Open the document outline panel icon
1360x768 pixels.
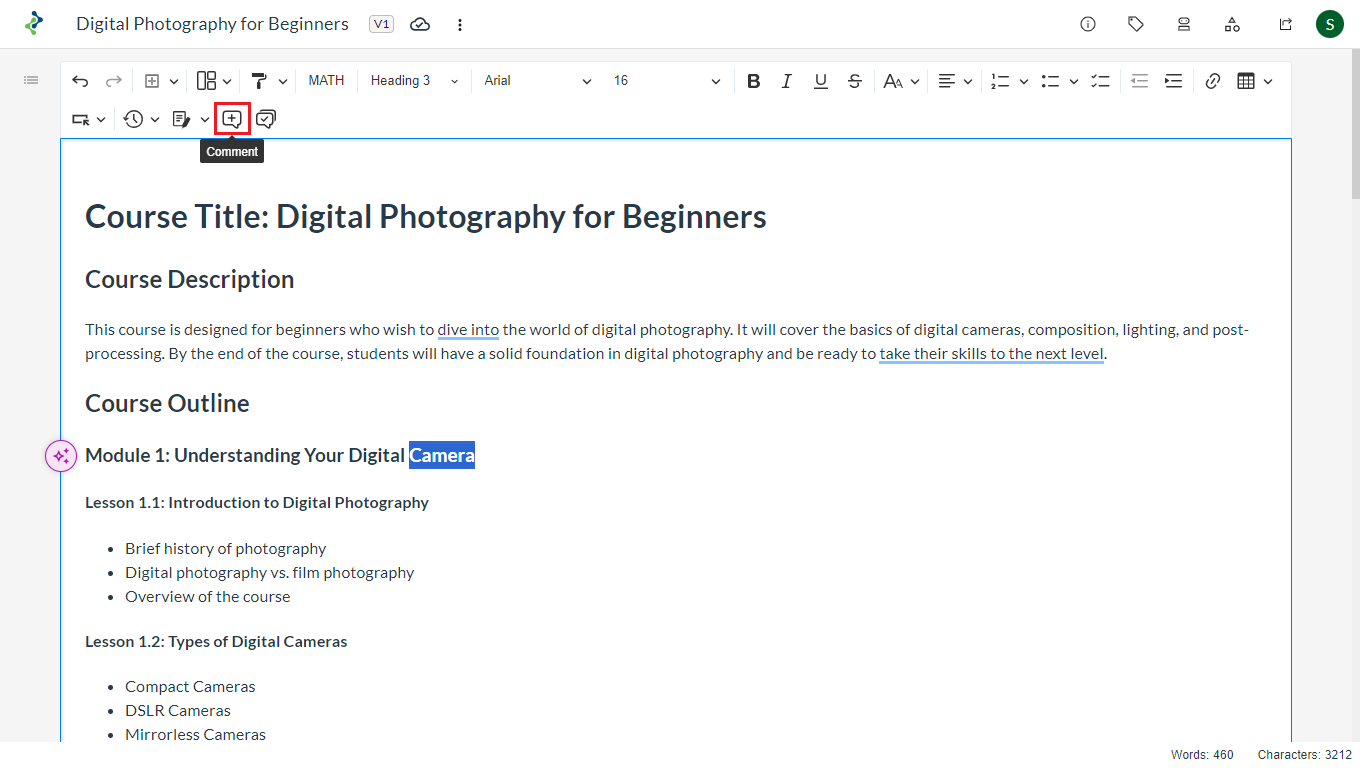click(31, 80)
